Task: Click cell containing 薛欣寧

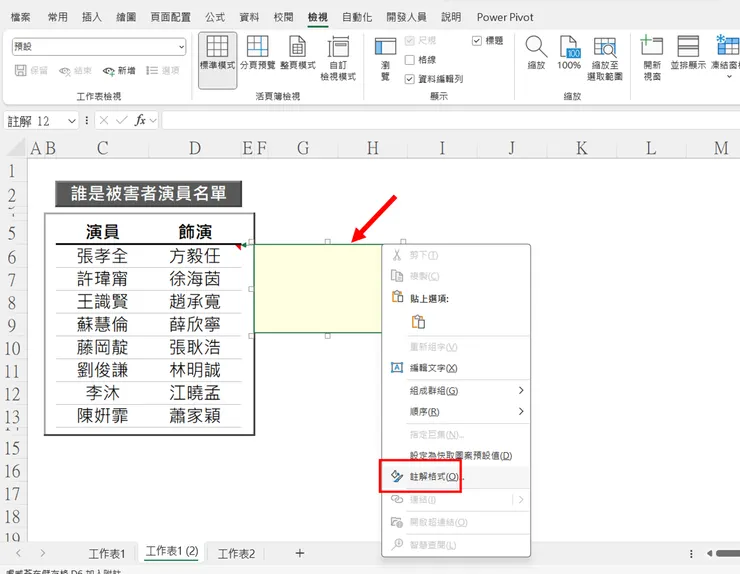Action: point(195,325)
